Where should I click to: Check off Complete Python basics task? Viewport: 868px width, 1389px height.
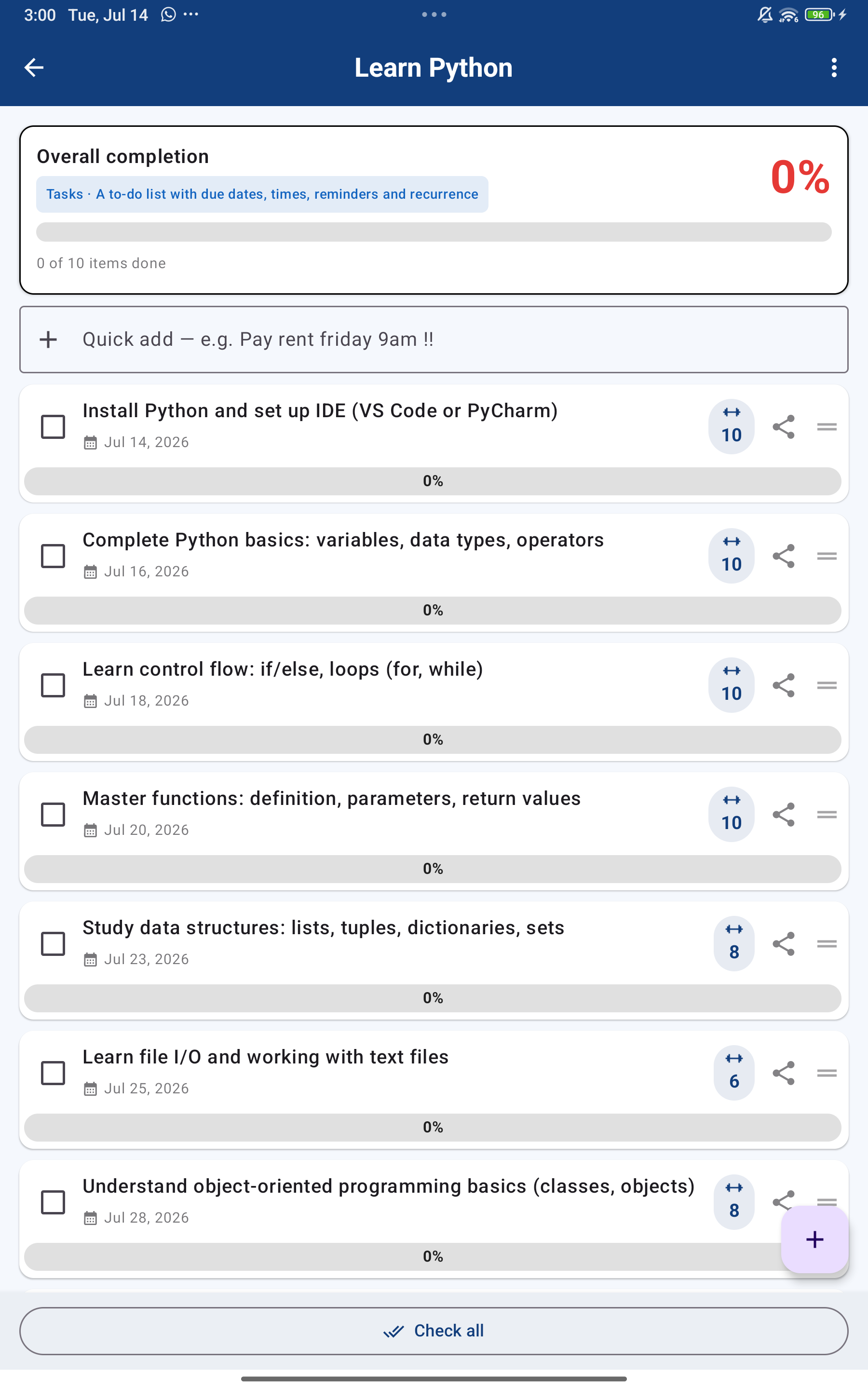53,556
